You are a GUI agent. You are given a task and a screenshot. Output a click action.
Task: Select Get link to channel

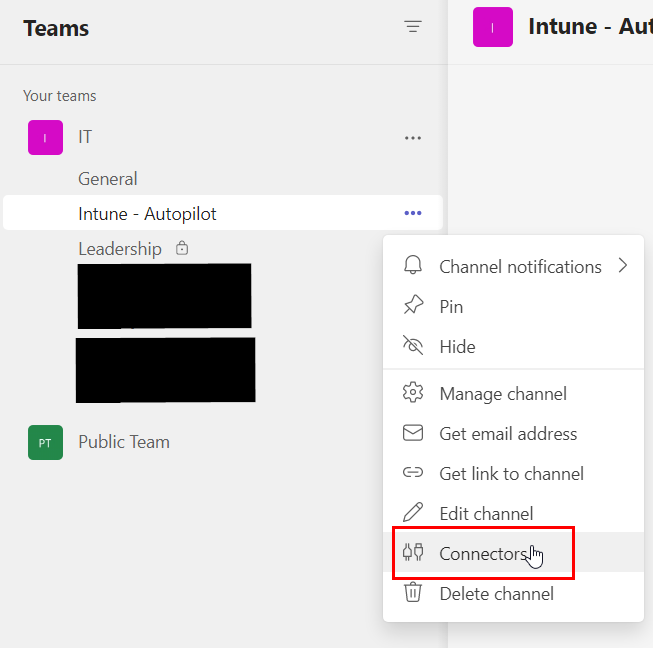coord(511,474)
